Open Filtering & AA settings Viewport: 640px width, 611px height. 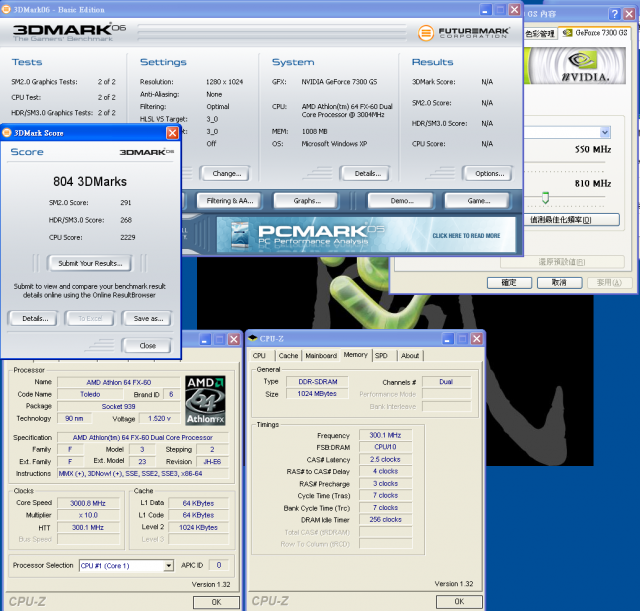[x=230, y=201]
